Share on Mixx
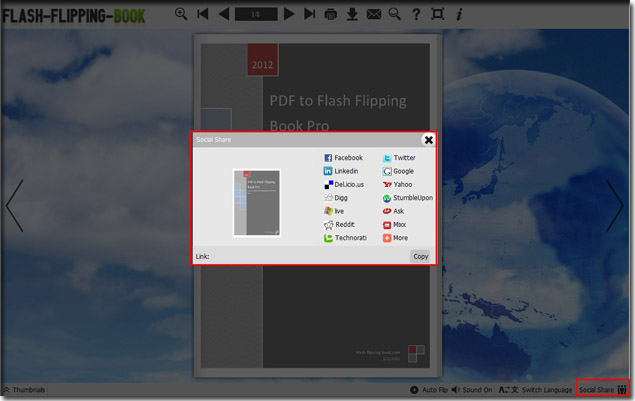 [x=394, y=224]
